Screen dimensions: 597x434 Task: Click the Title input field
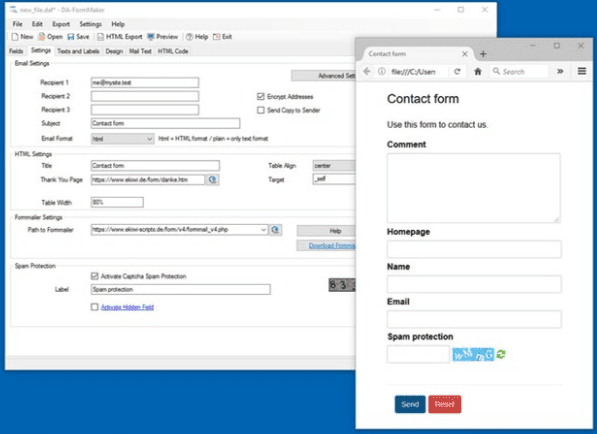point(155,166)
